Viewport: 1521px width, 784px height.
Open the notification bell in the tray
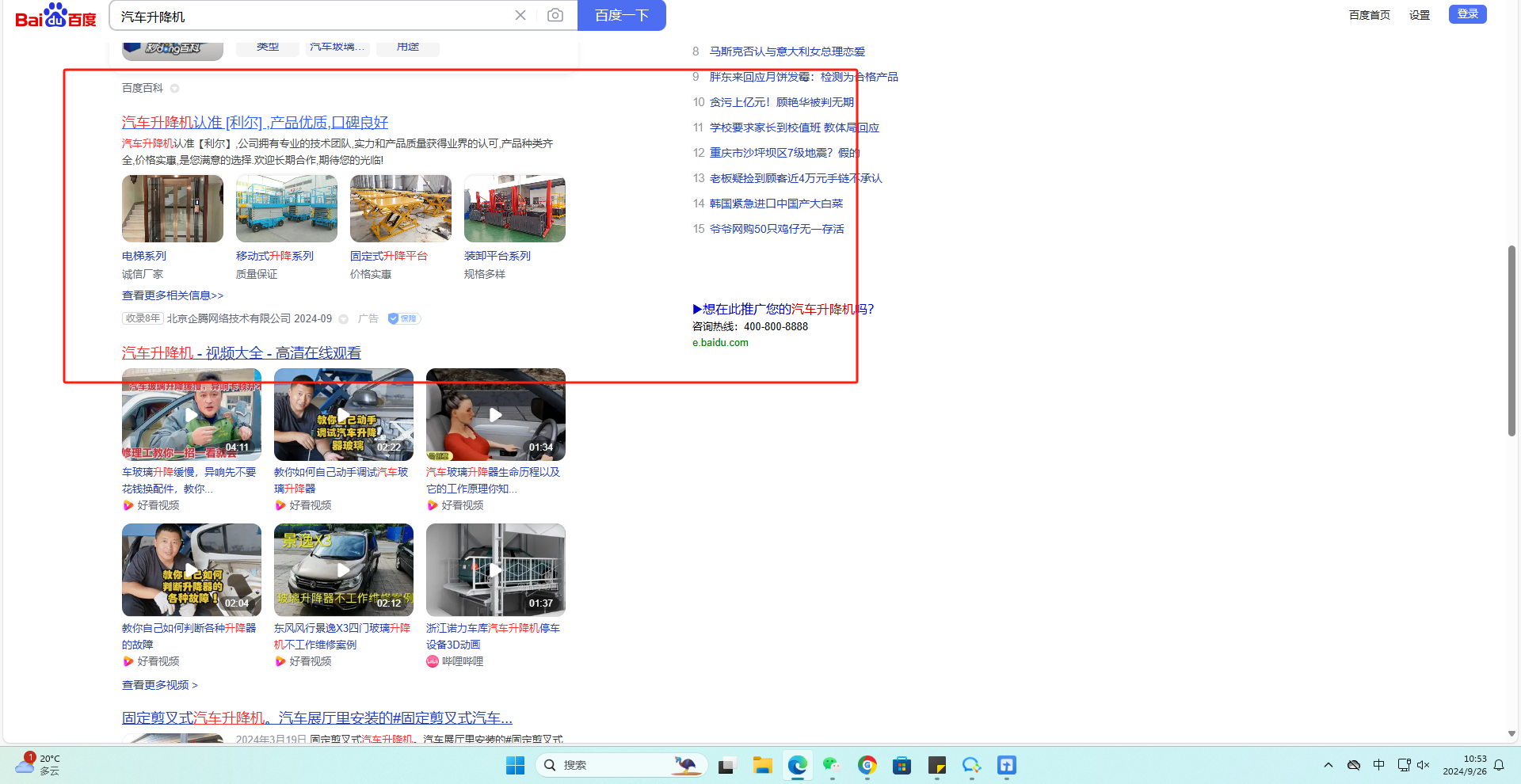1499,765
